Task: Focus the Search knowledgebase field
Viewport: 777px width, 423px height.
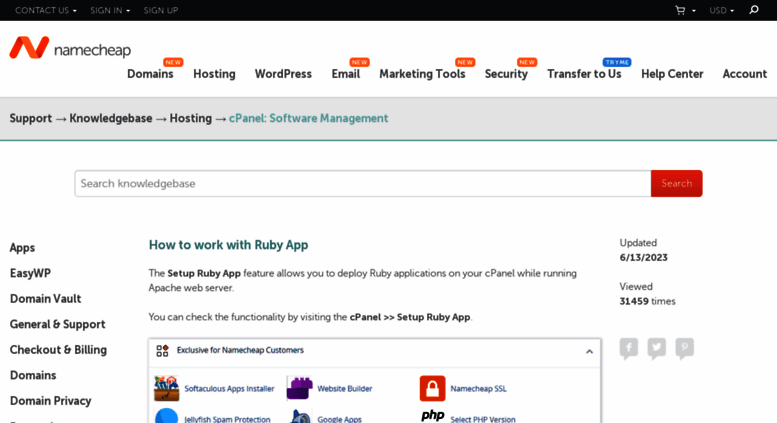Action: (x=363, y=183)
